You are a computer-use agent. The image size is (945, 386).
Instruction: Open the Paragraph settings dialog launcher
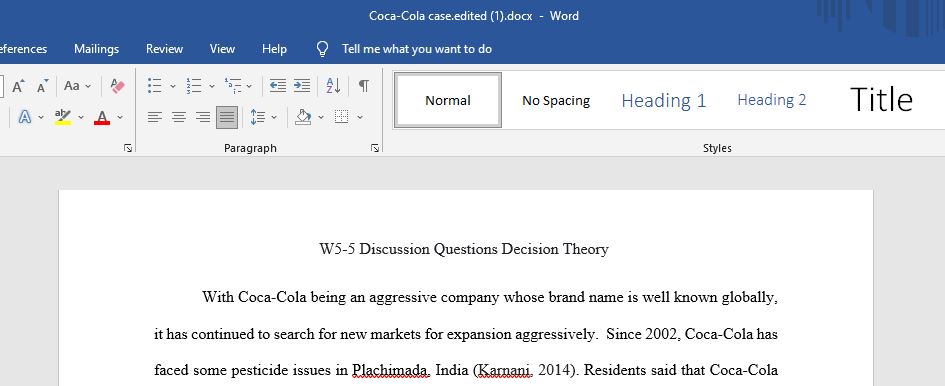click(x=375, y=148)
